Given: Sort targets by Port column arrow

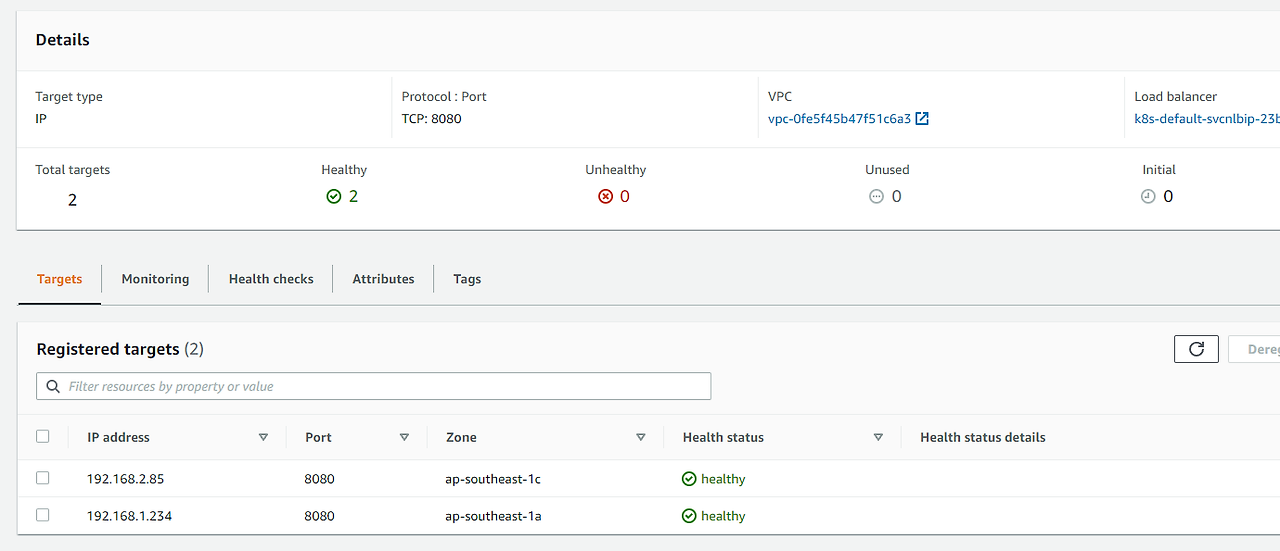Looking at the screenshot, I should click(x=404, y=437).
